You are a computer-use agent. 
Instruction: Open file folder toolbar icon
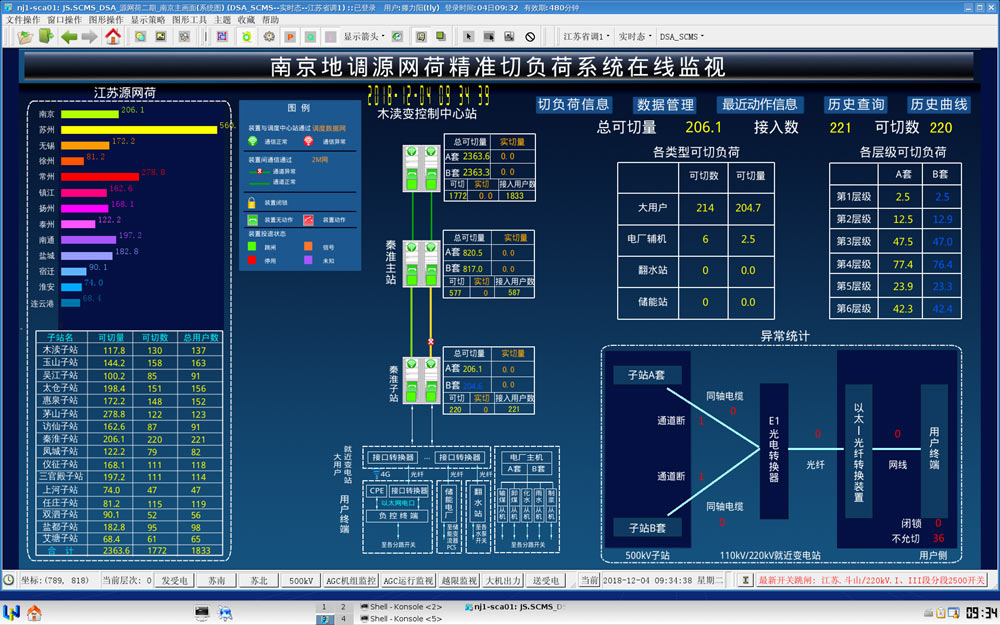tap(26, 37)
